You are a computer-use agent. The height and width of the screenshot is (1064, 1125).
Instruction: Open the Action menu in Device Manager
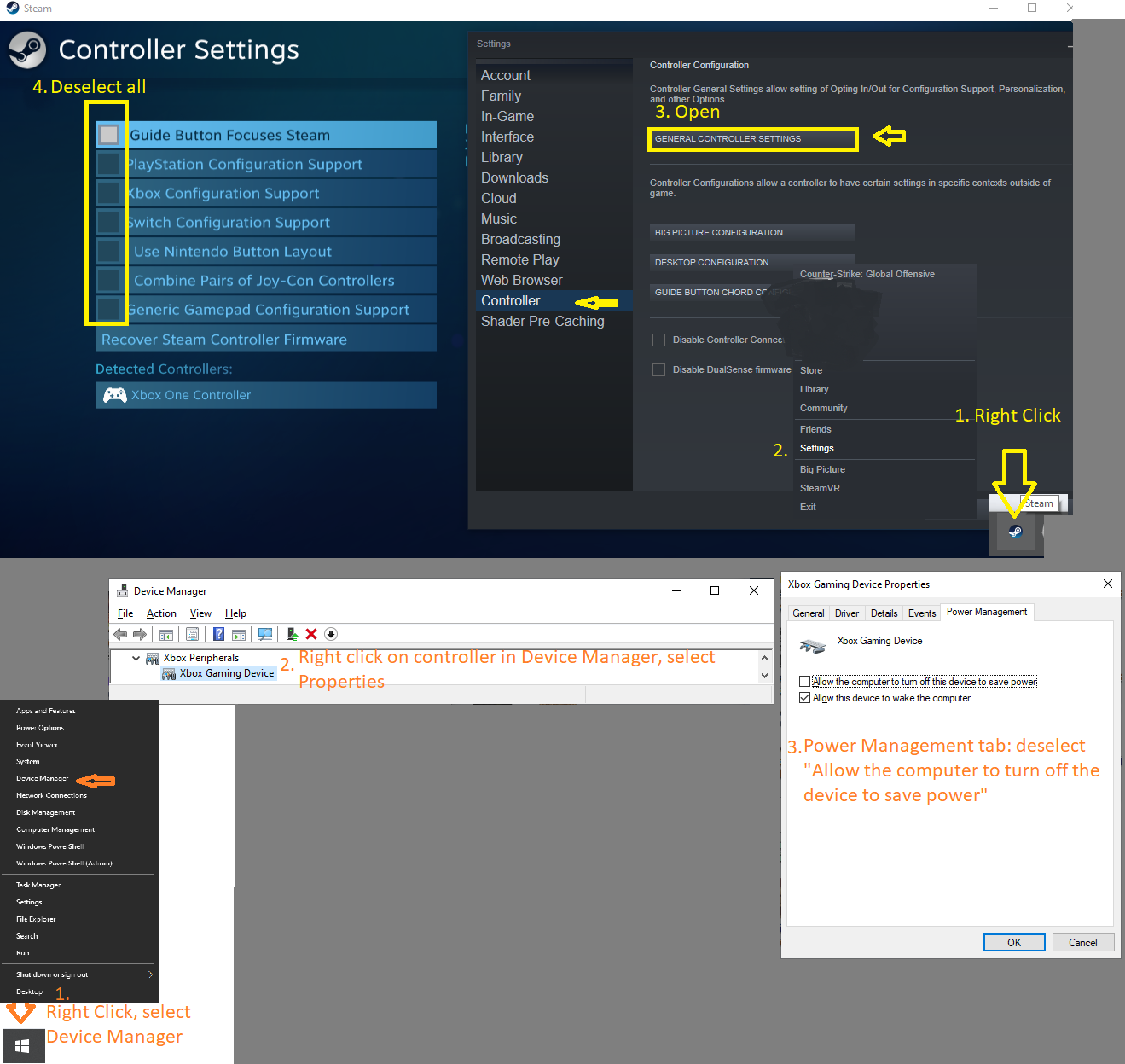pyautogui.click(x=161, y=613)
